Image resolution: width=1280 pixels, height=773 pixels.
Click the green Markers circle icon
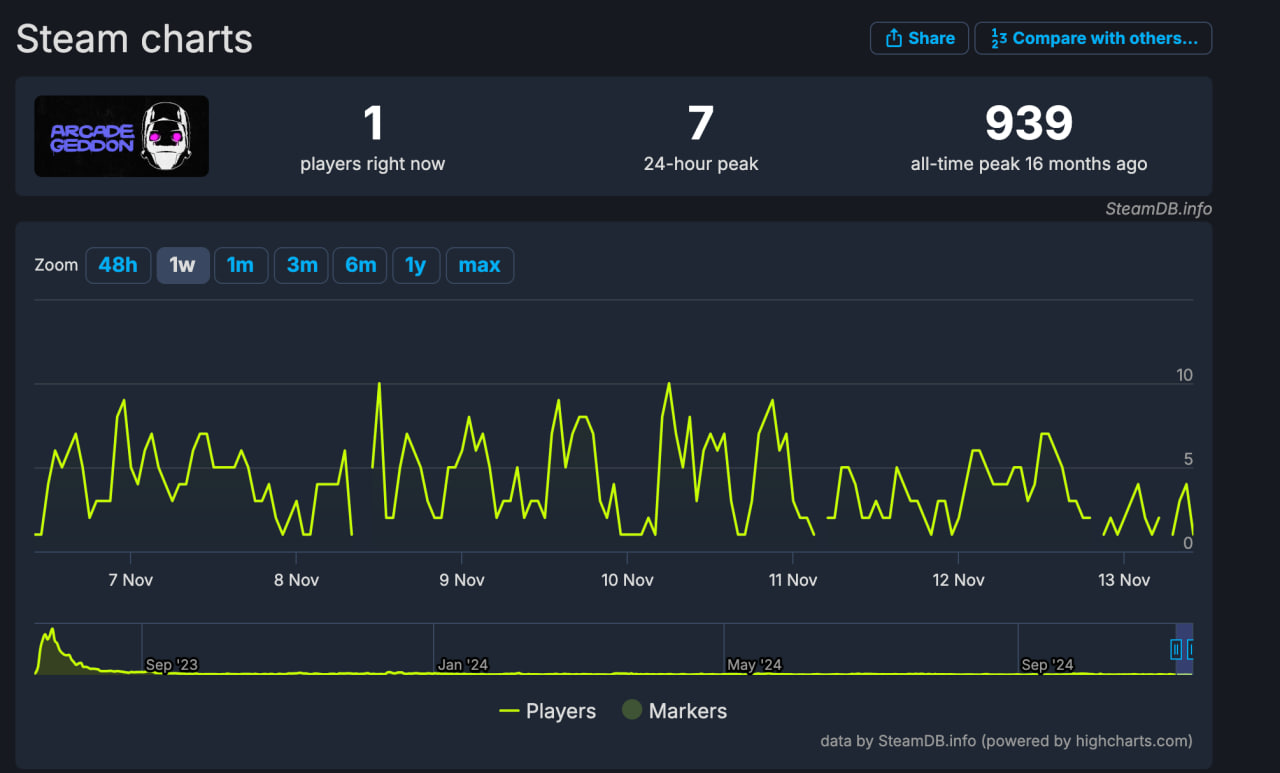click(631, 710)
